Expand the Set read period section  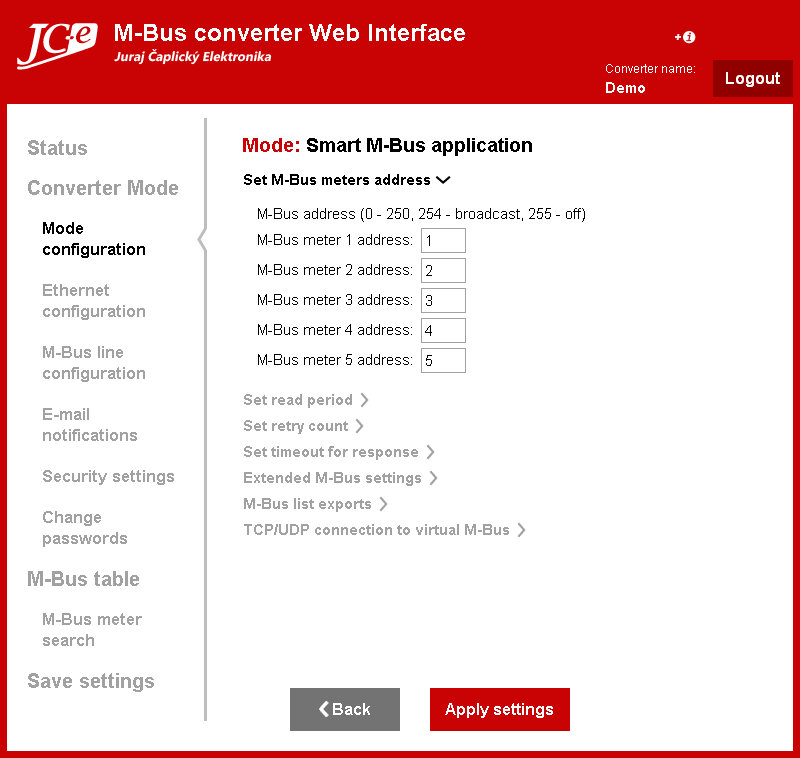pos(305,400)
